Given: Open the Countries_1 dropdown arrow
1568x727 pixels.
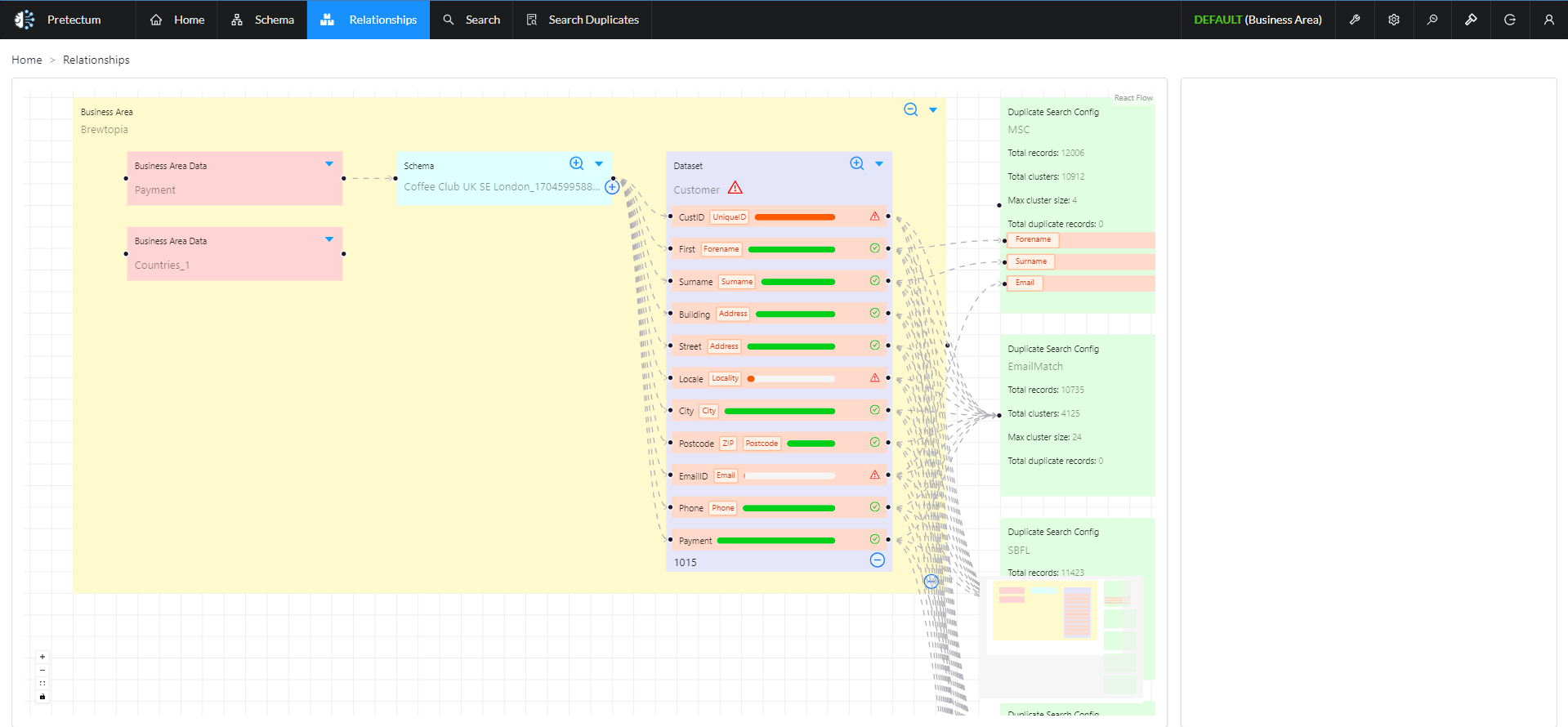Looking at the screenshot, I should tap(329, 239).
